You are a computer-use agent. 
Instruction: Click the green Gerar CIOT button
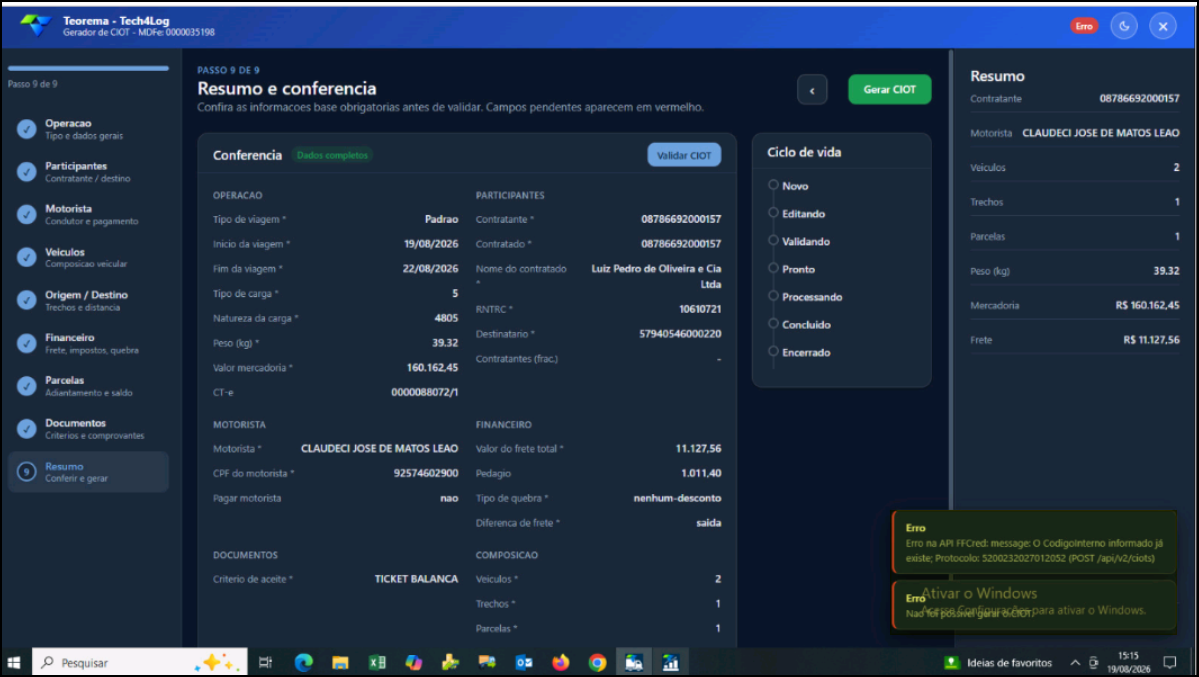pyautogui.click(x=889, y=90)
